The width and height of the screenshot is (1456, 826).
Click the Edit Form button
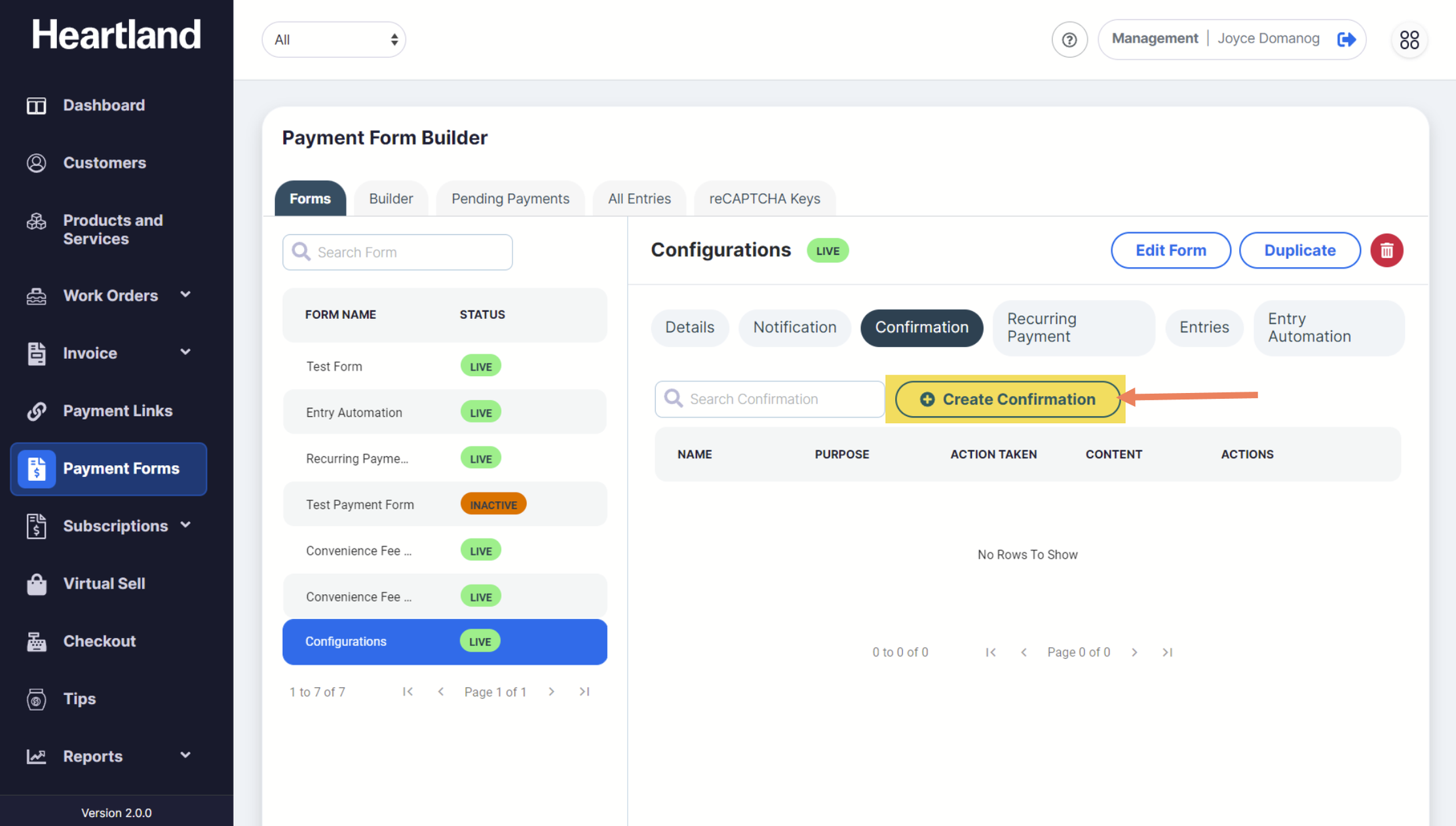click(x=1170, y=250)
